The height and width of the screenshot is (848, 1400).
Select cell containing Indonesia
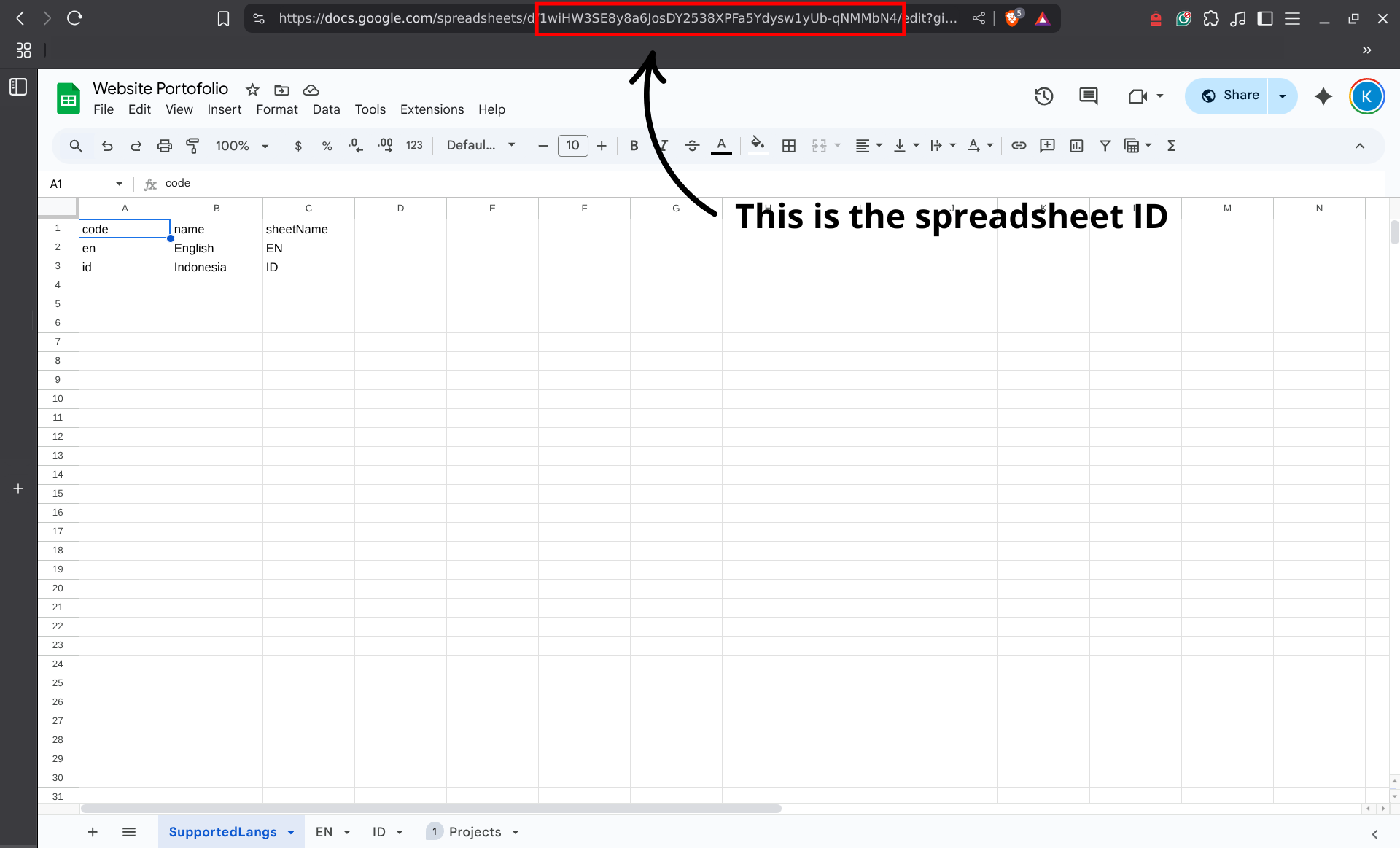click(217, 267)
